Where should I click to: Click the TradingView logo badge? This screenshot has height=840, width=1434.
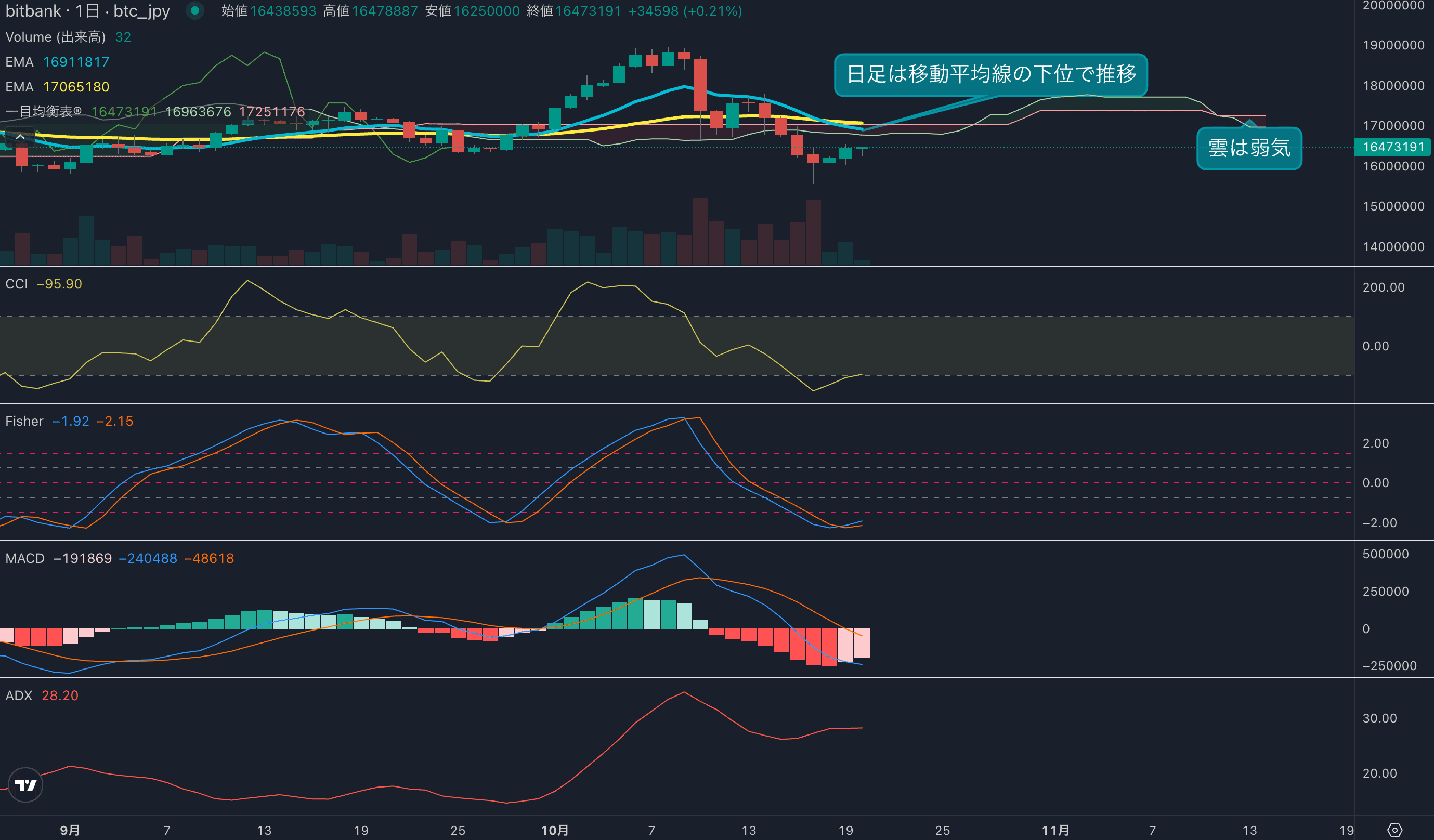pos(25,785)
